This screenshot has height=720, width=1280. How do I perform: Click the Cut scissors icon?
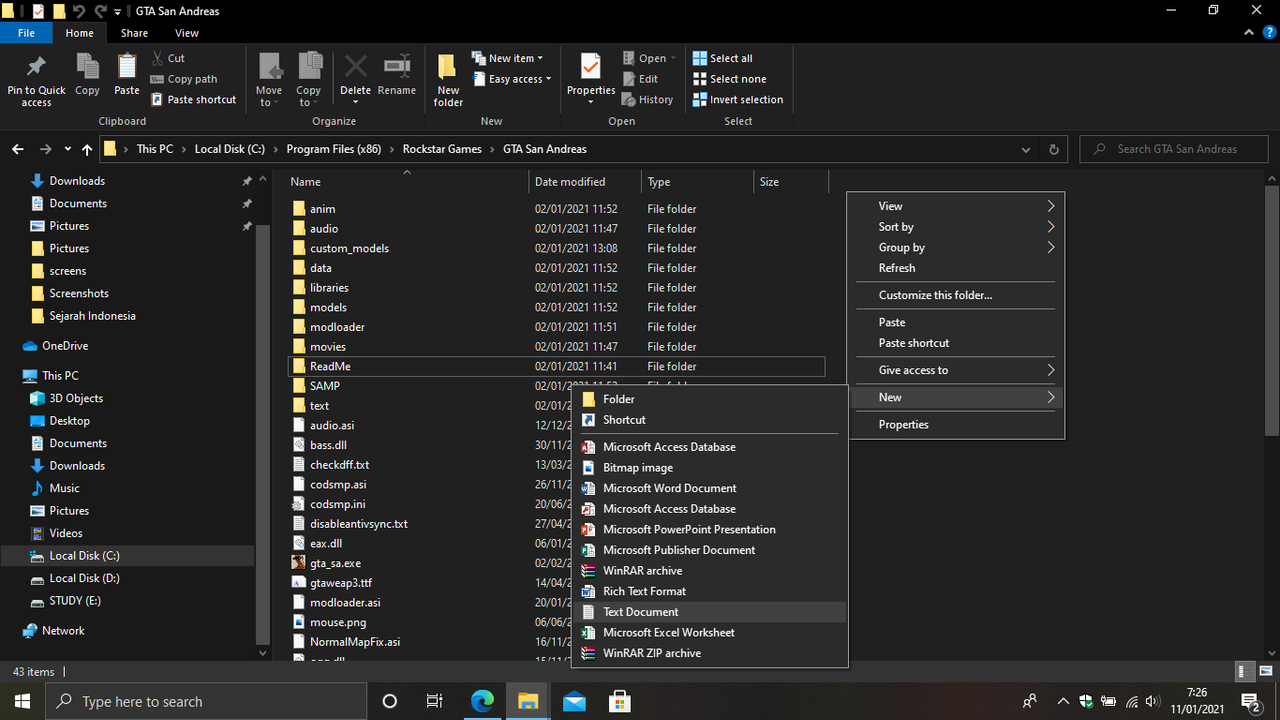(x=158, y=58)
